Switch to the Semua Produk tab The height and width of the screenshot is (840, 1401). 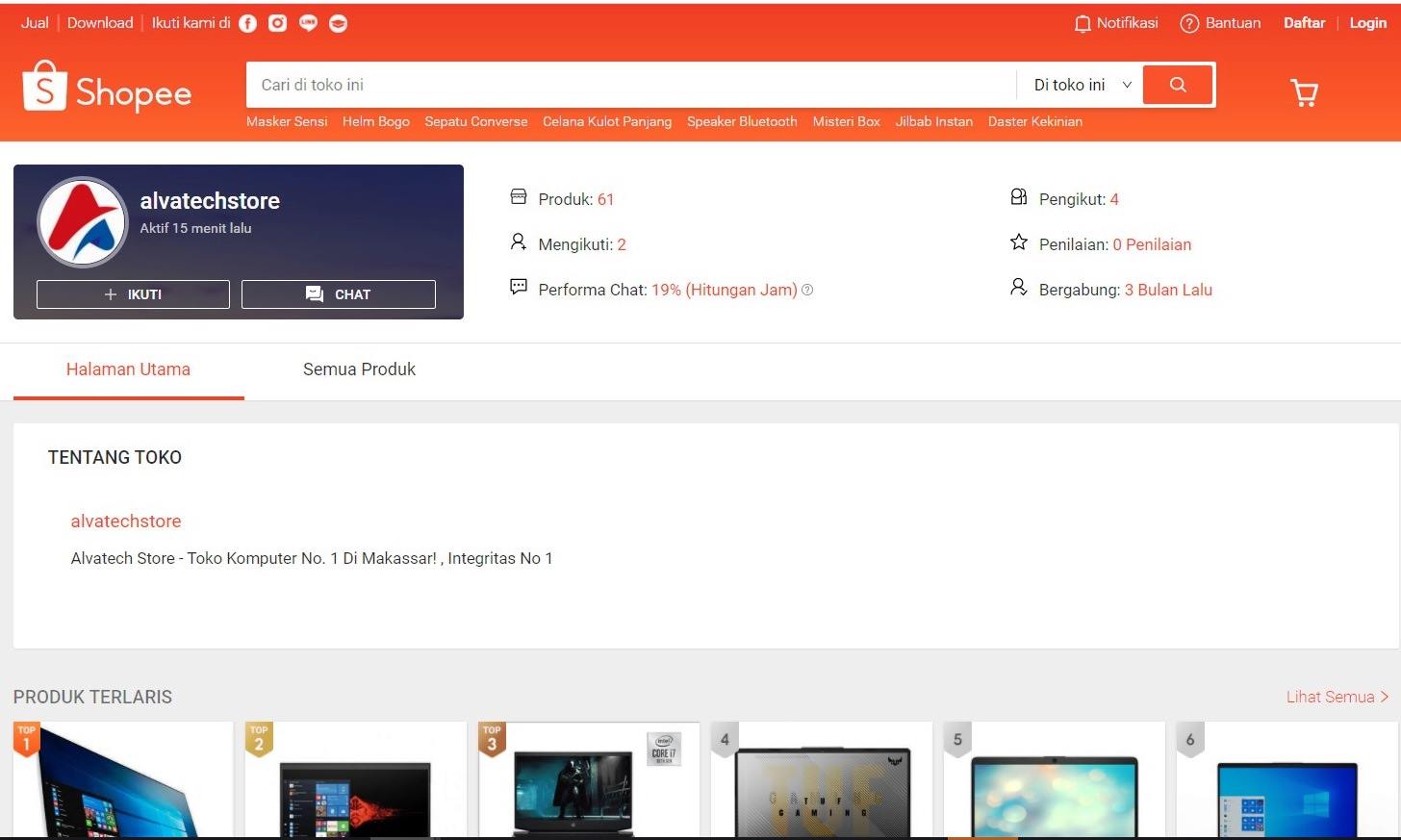point(359,369)
